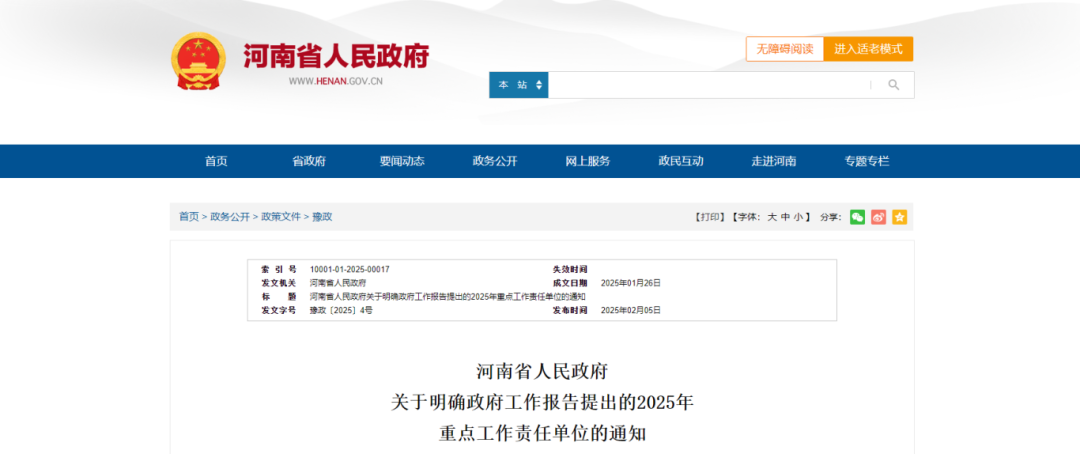This screenshot has height=454, width=1080.
Task: Click the 无障碍阅读 button
Action: [x=784, y=49]
